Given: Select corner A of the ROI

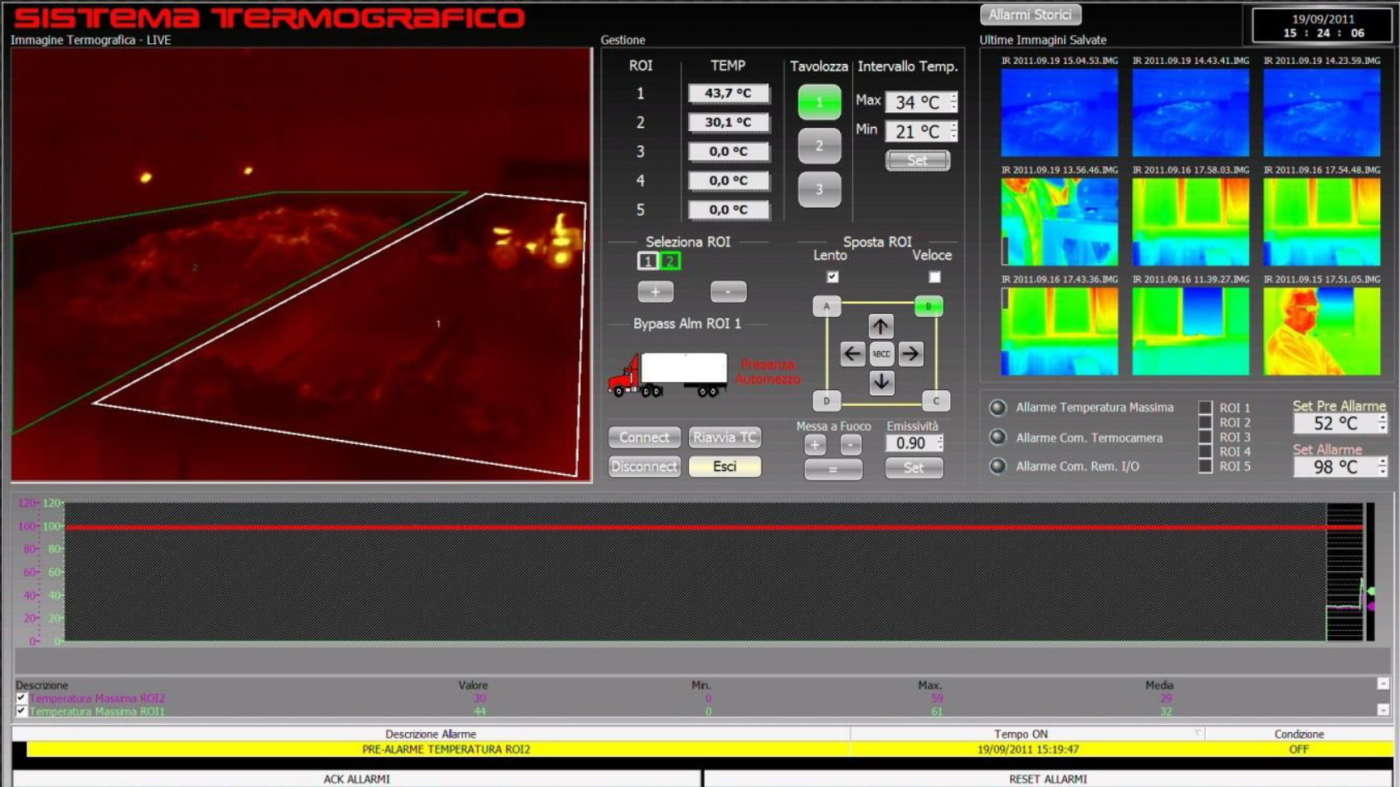Looking at the screenshot, I should [826, 307].
